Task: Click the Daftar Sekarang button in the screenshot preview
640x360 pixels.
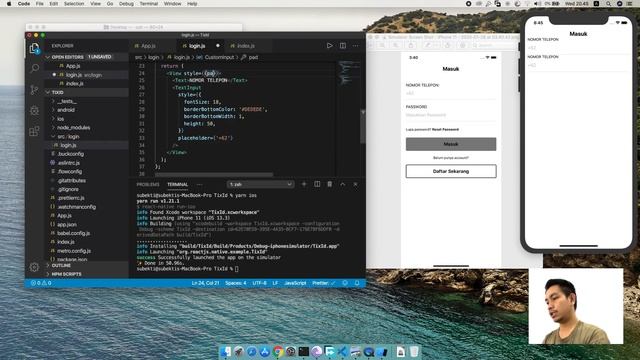Action: tap(451, 171)
